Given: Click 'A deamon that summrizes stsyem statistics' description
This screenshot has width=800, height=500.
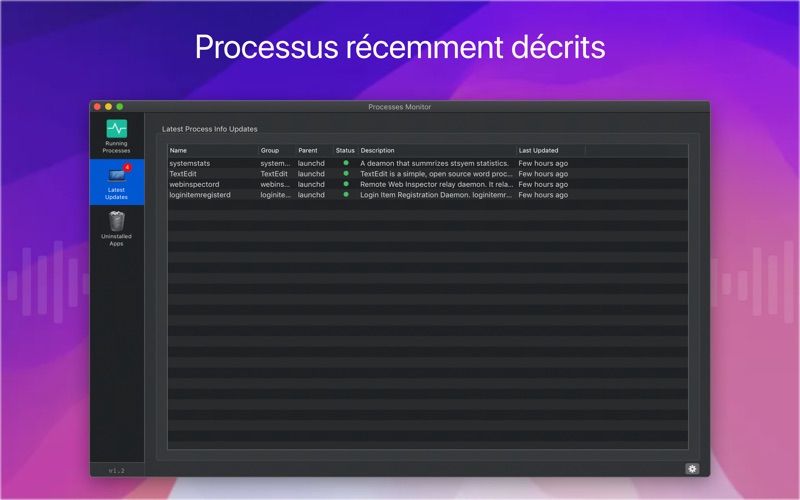Looking at the screenshot, I should coord(435,163).
